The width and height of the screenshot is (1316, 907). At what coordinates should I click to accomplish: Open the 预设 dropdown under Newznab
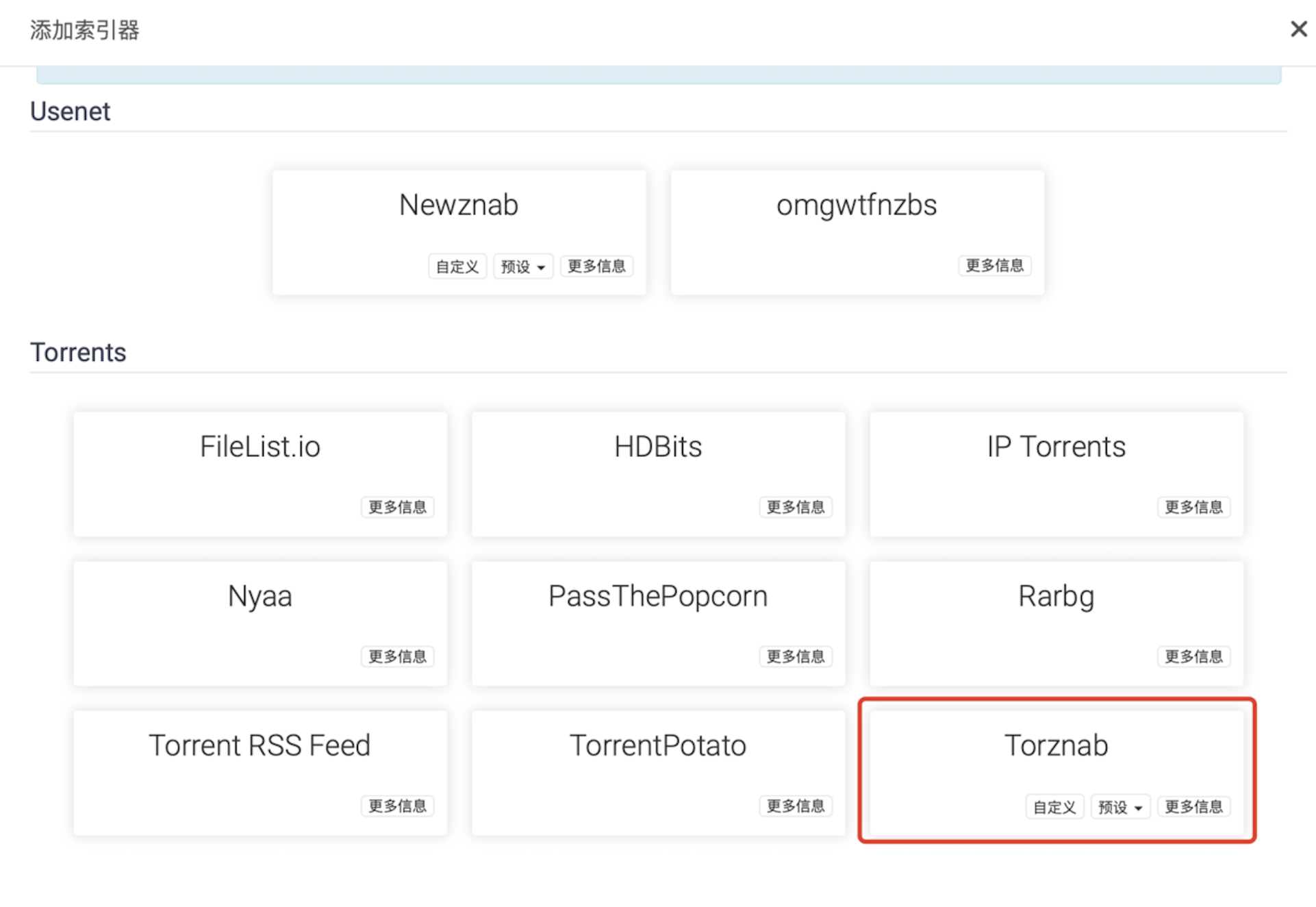tap(522, 266)
